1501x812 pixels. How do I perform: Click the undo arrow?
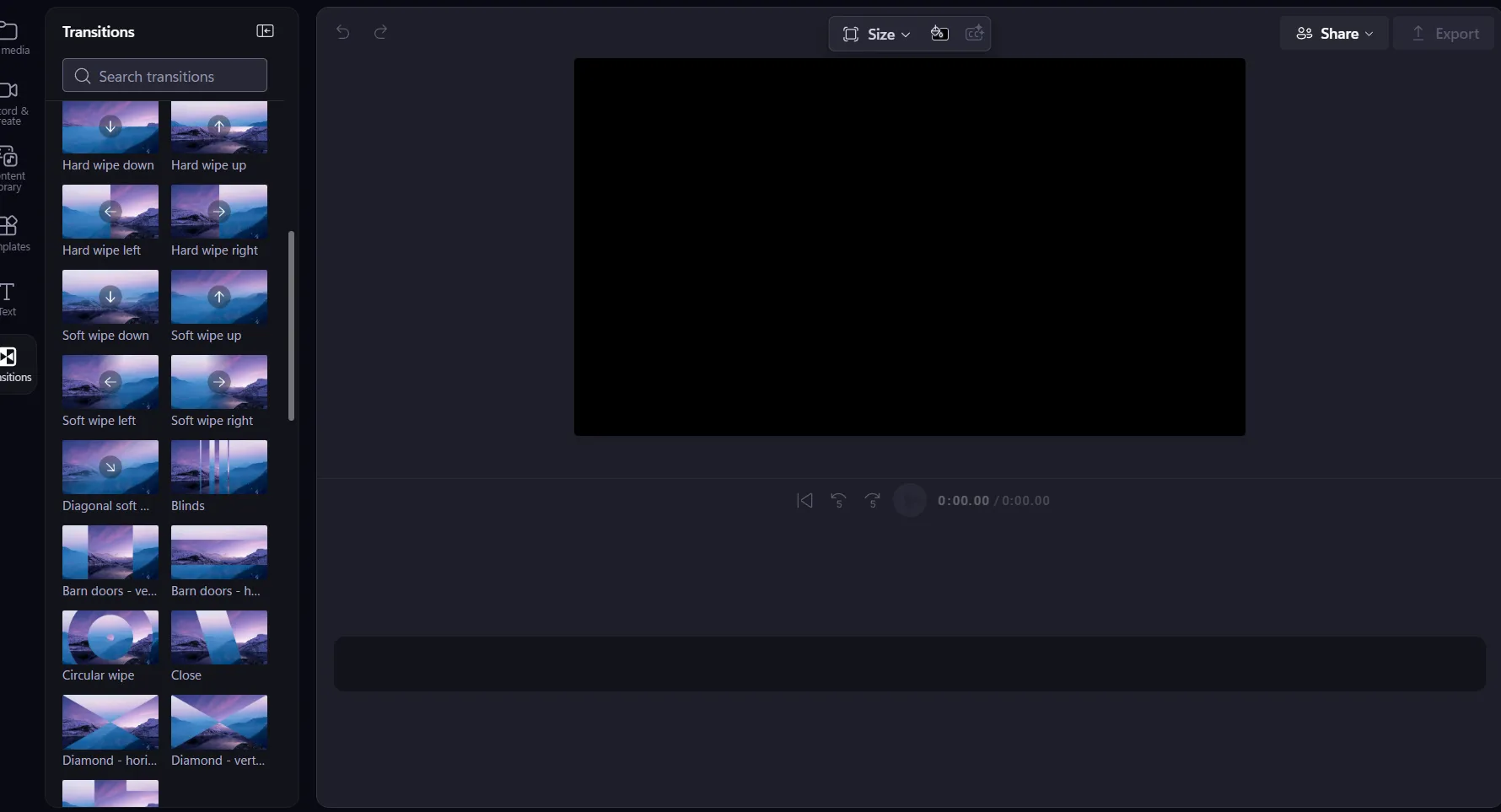342,32
